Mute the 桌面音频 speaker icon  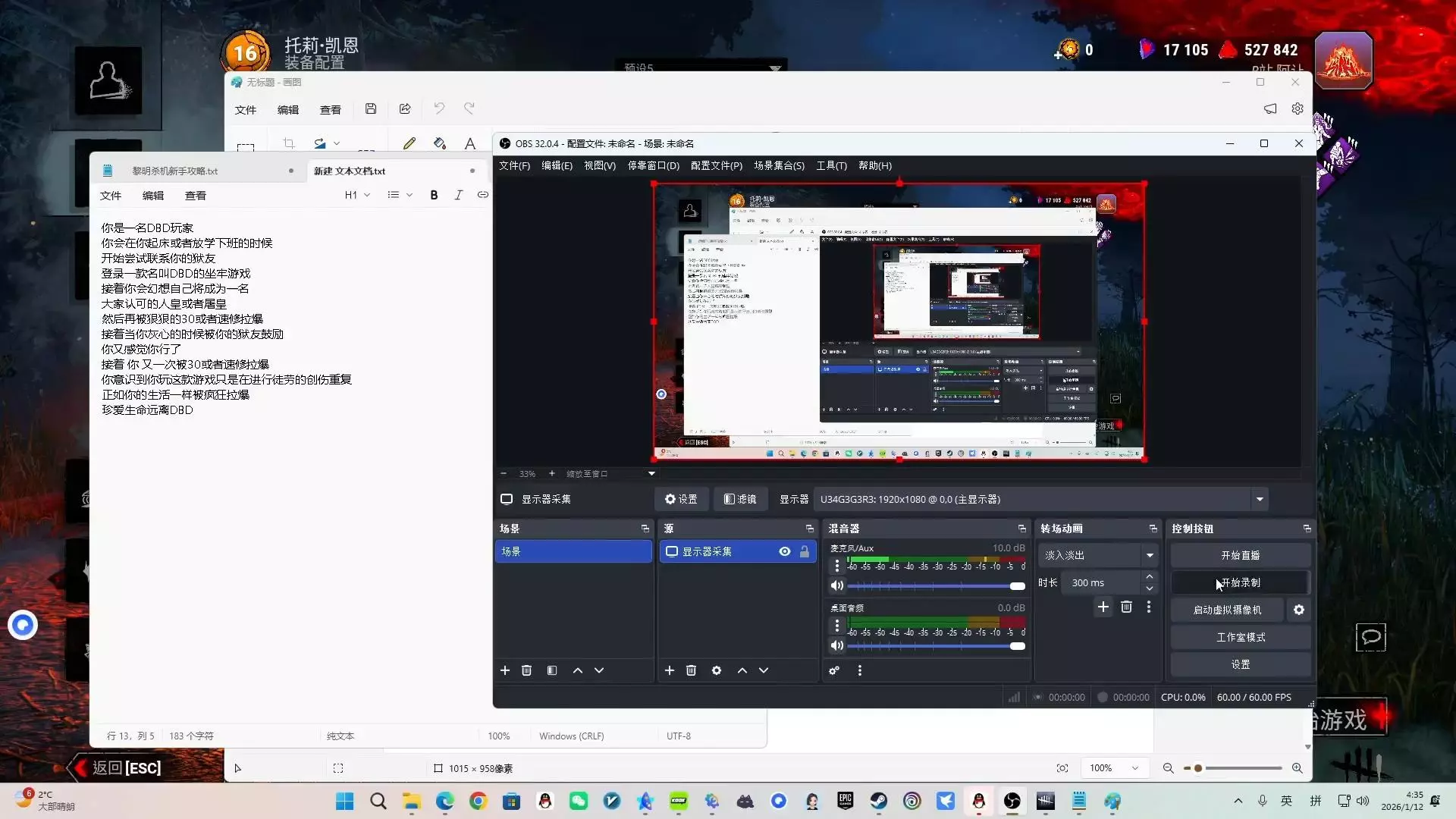pyautogui.click(x=837, y=646)
